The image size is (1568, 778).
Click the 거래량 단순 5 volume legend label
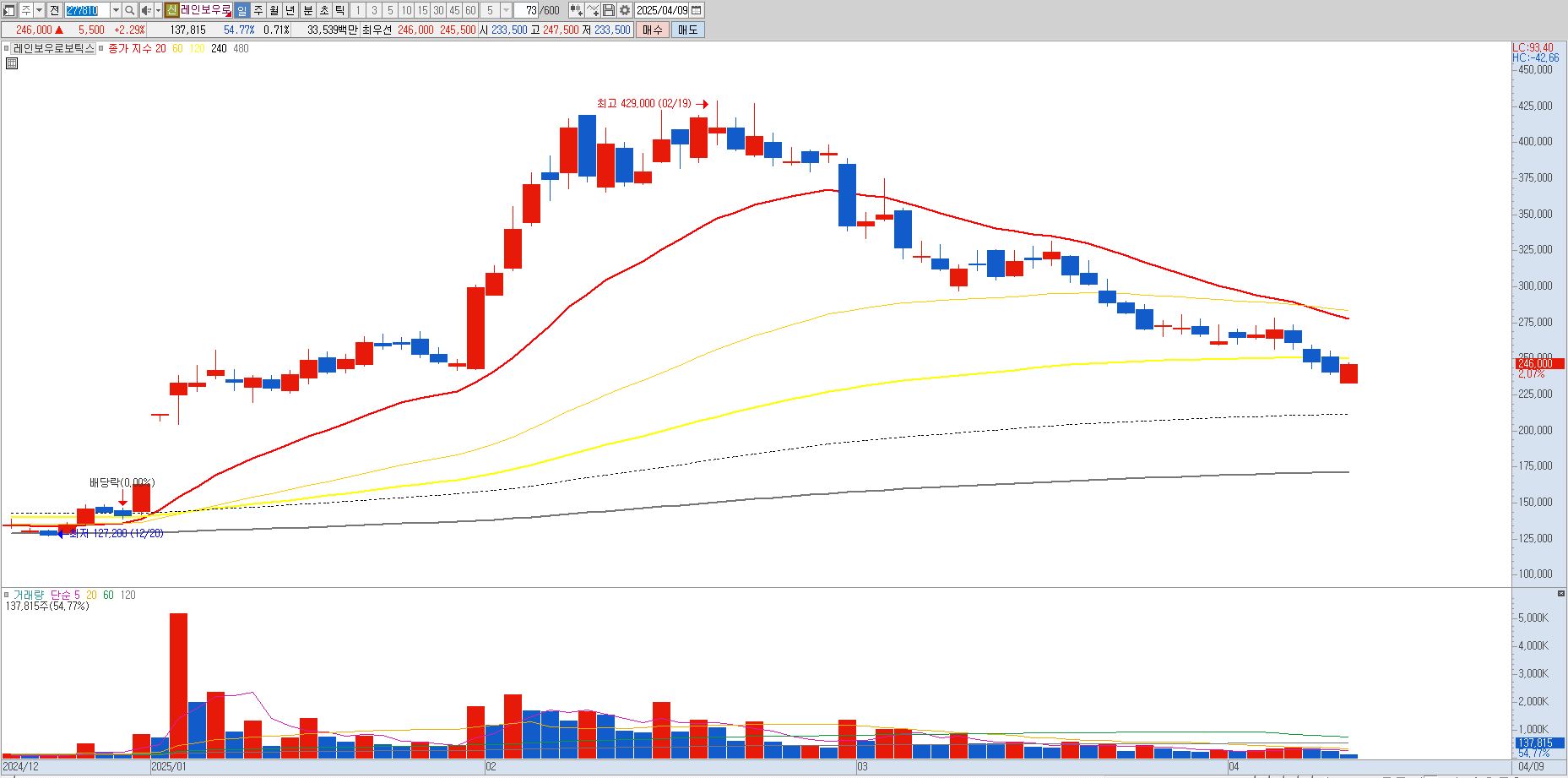(46, 595)
